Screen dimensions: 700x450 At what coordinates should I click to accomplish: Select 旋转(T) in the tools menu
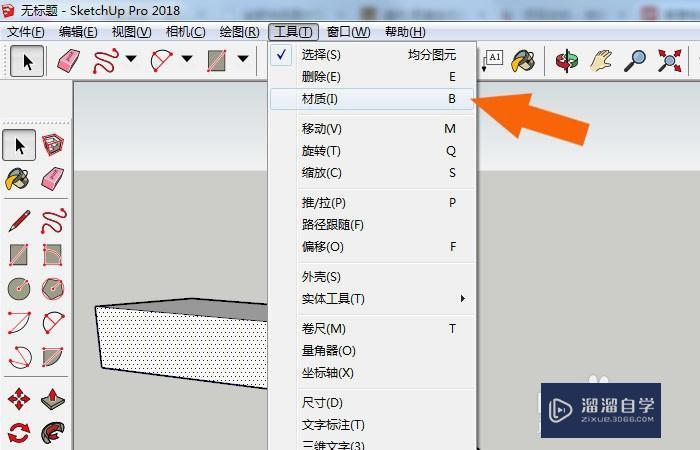tap(372, 151)
